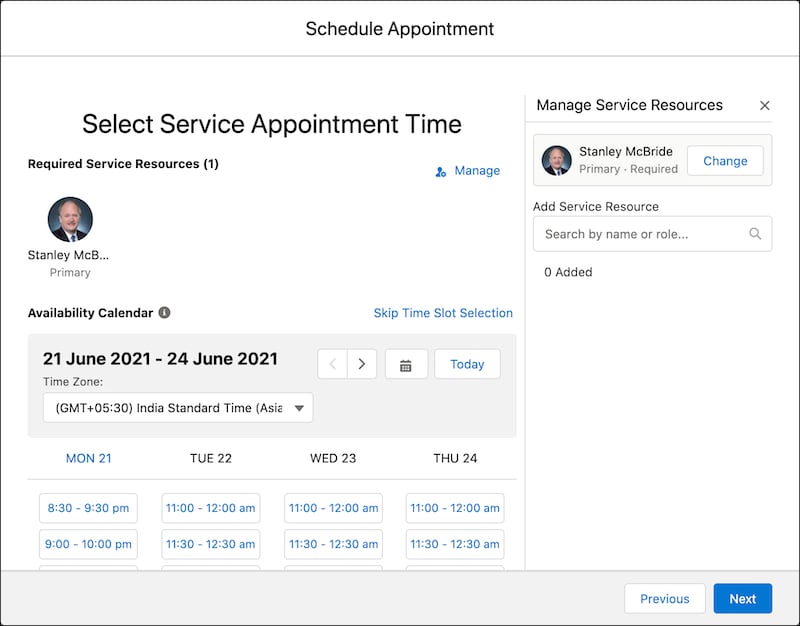The height and width of the screenshot is (626, 800).
Task: Click the Manage resources person icon
Action: click(x=441, y=172)
